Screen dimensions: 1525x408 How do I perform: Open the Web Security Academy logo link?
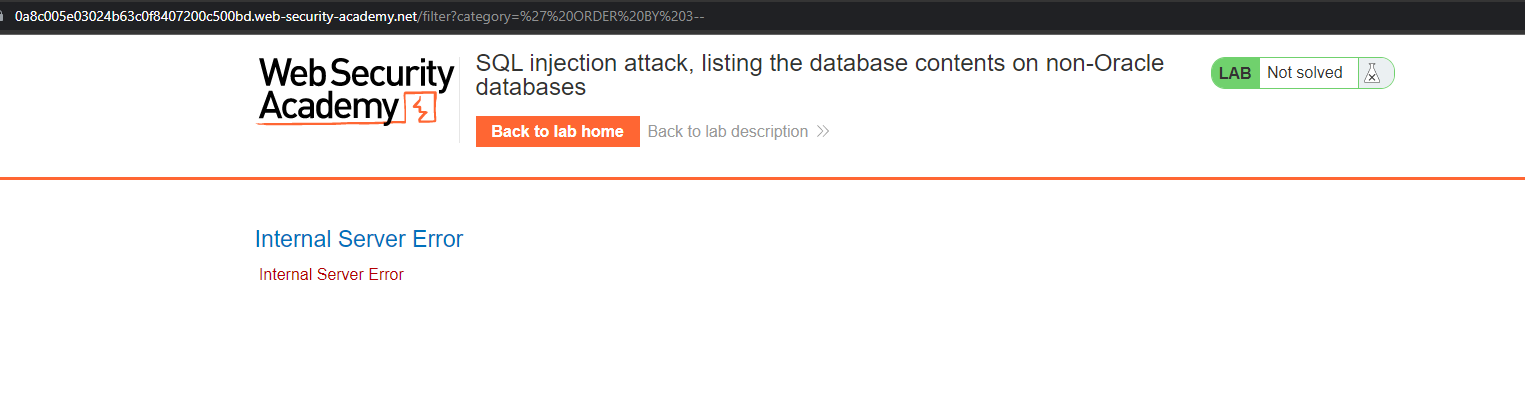point(355,91)
